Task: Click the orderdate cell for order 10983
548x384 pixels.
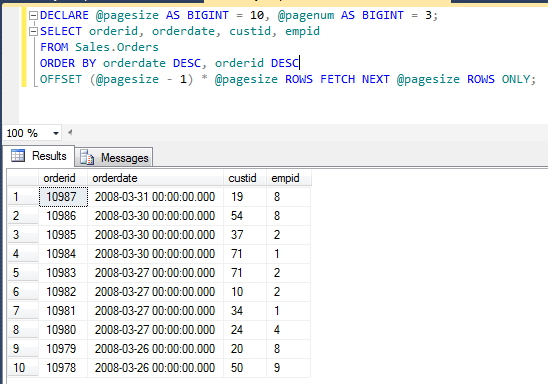Action: [155, 273]
